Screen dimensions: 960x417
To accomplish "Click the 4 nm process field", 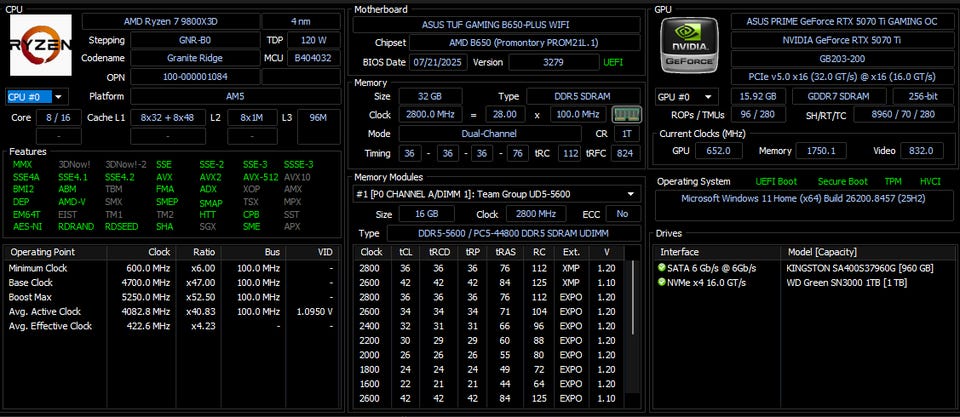I will (301, 21).
